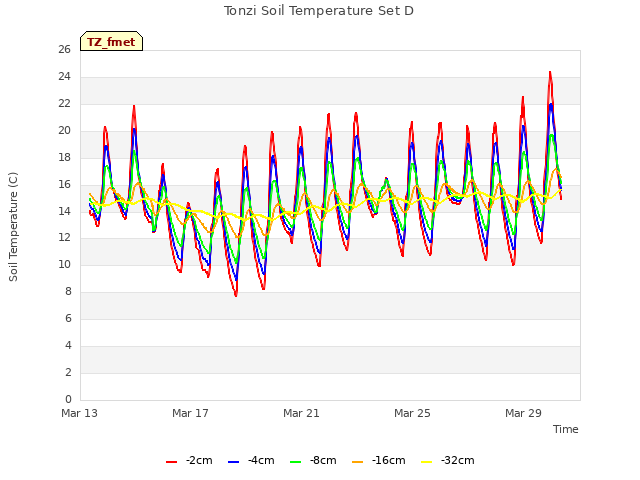Toggle the -2cm legend entry
Screen dimensions: 640x480
(x=189, y=461)
